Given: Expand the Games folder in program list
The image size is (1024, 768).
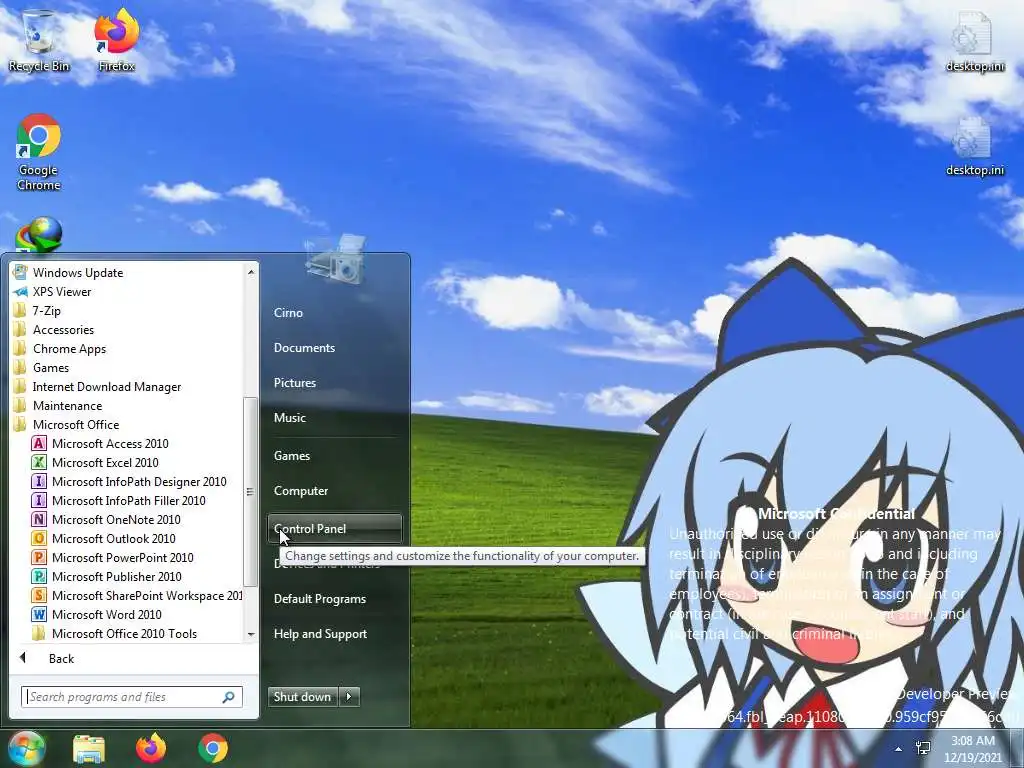Looking at the screenshot, I should point(41,367).
